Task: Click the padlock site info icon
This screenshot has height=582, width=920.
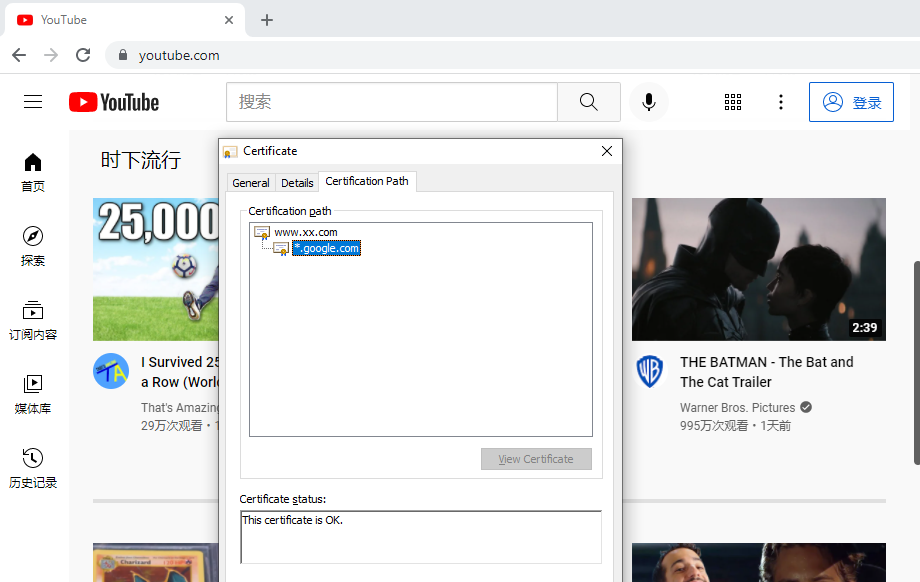Action: tap(123, 55)
